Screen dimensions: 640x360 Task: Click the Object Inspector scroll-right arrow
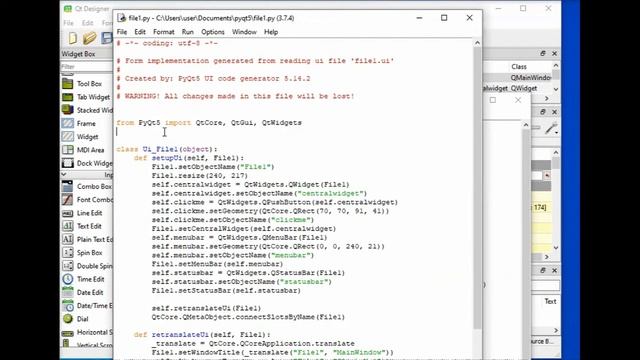(547, 98)
